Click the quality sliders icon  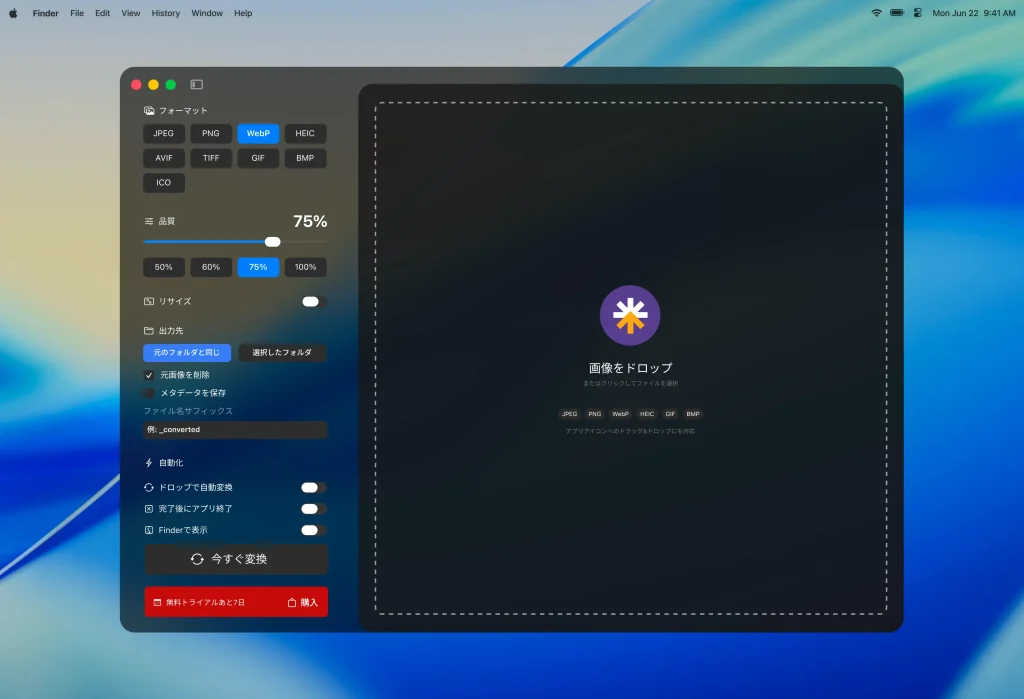pyautogui.click(x=149, y=221)
